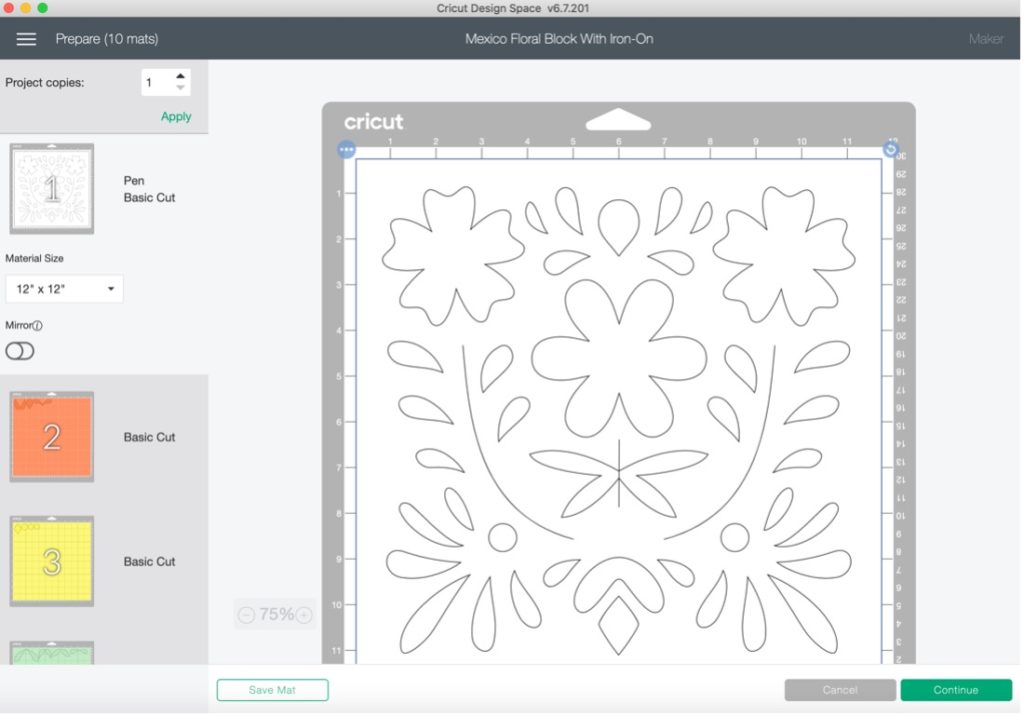Screen dimensions: 1024x717
Task: Click the 75% zoom level text
Action: click(276, 614)
